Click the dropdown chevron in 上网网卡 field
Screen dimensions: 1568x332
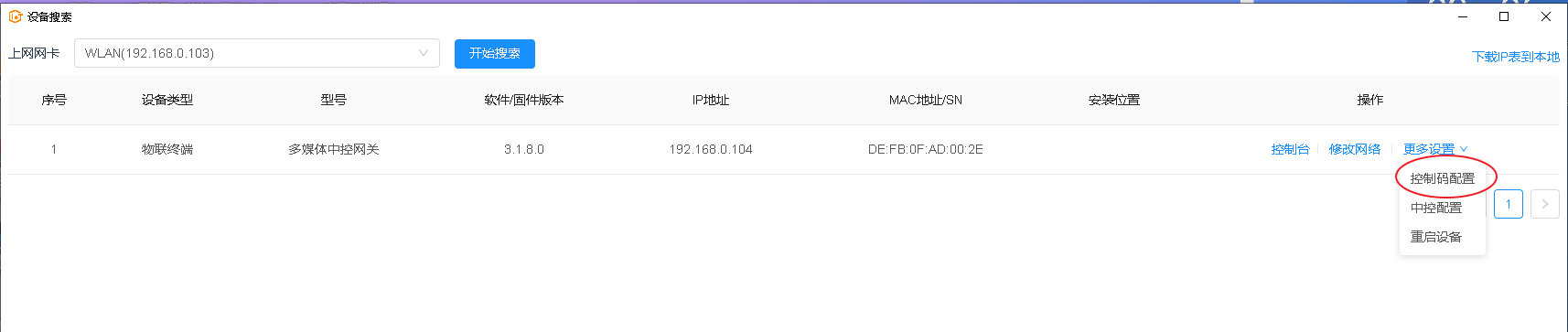point(424,53)
